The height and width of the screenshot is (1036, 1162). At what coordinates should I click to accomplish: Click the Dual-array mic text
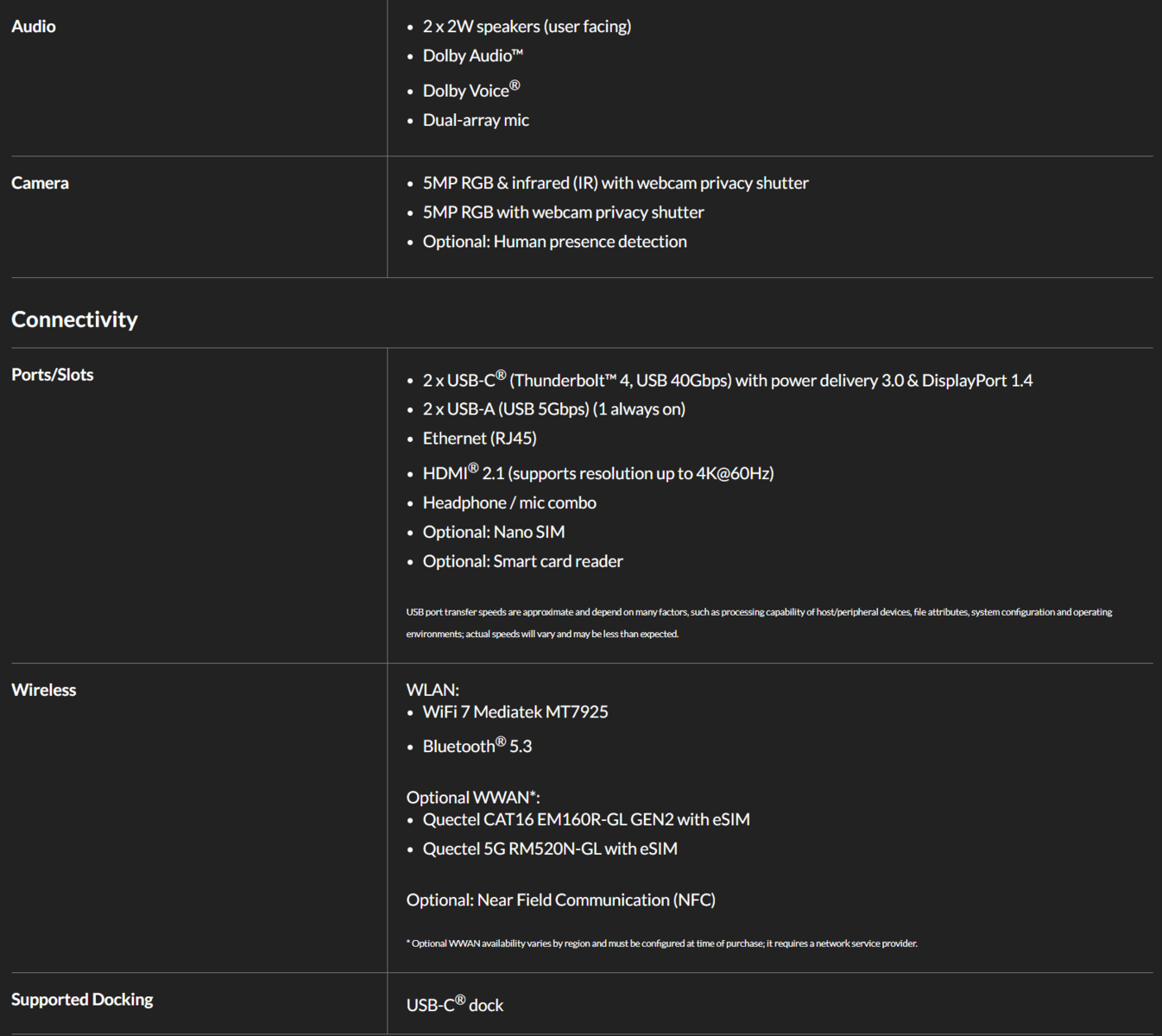[x=476, y=120]
